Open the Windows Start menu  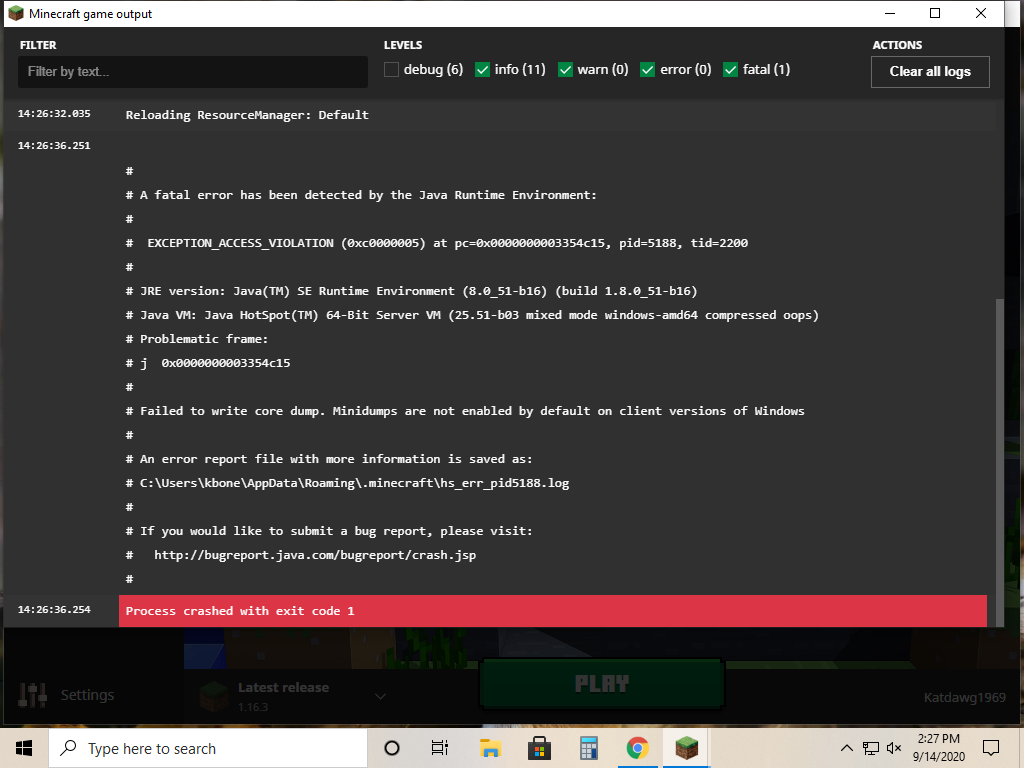point(24,748)
